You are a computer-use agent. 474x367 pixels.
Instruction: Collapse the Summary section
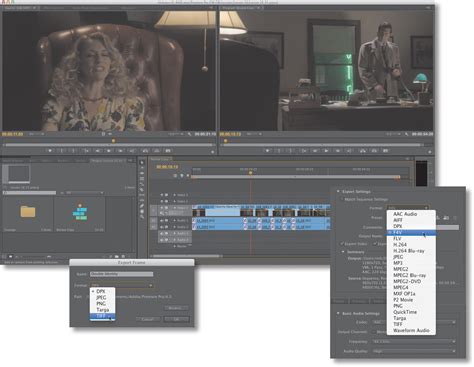coord(343,252)
